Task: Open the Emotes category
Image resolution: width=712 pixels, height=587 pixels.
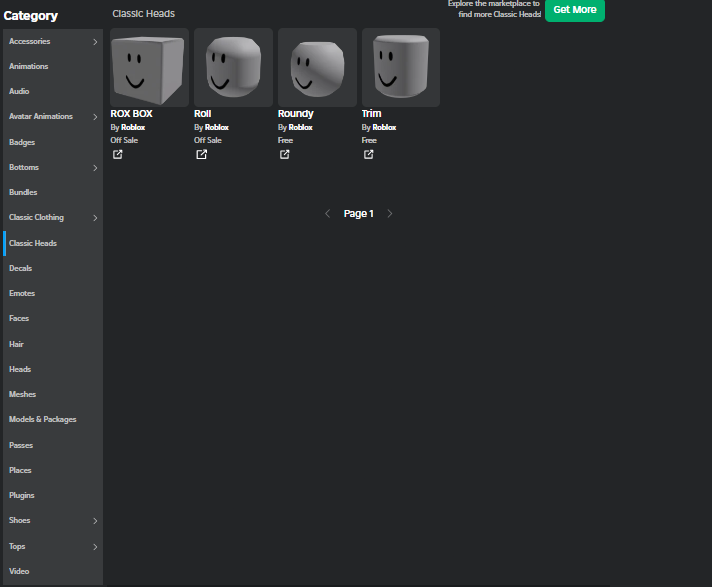Action: 53,293
